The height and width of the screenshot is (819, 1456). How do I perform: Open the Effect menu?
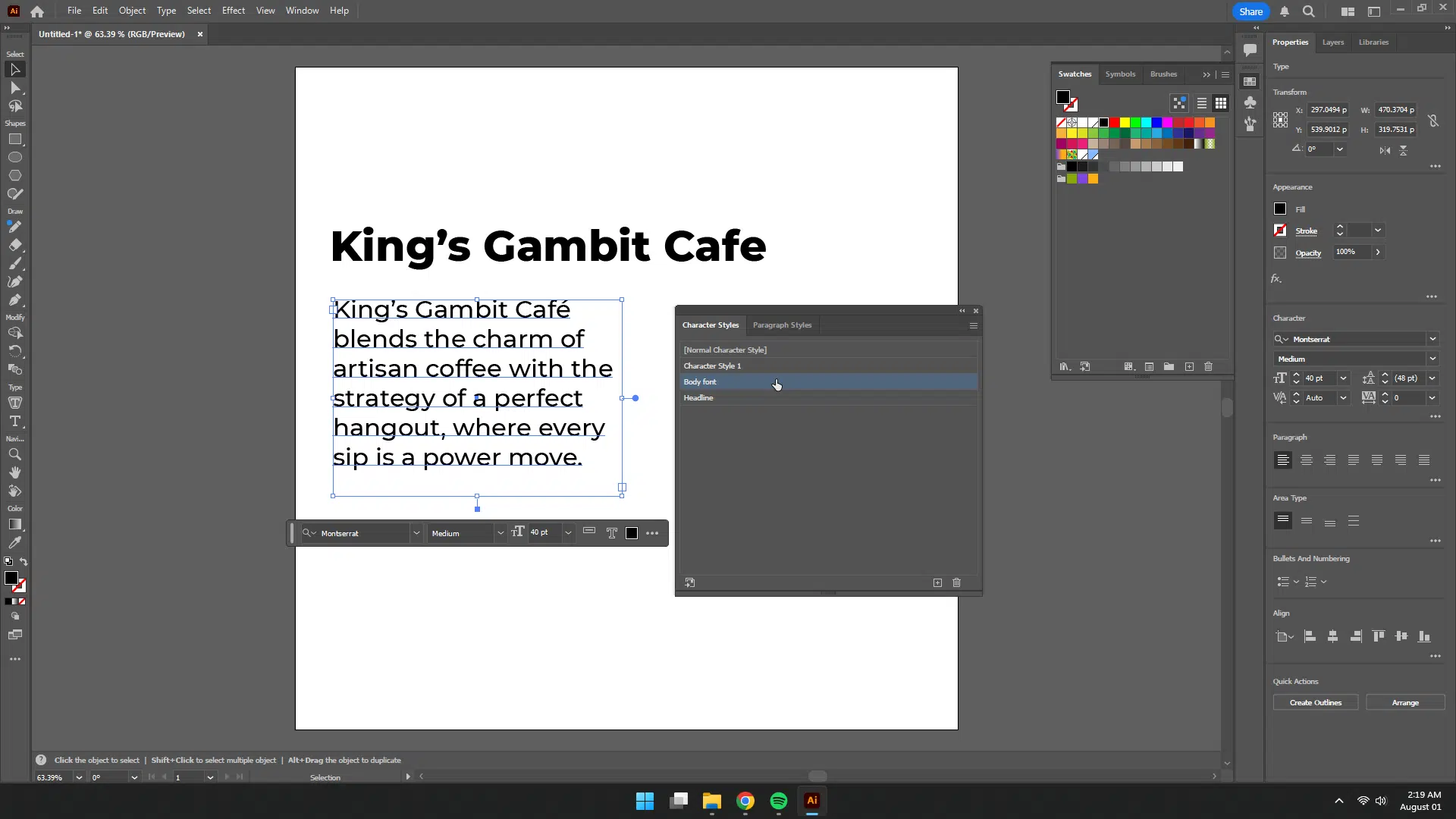pos(233,11)
